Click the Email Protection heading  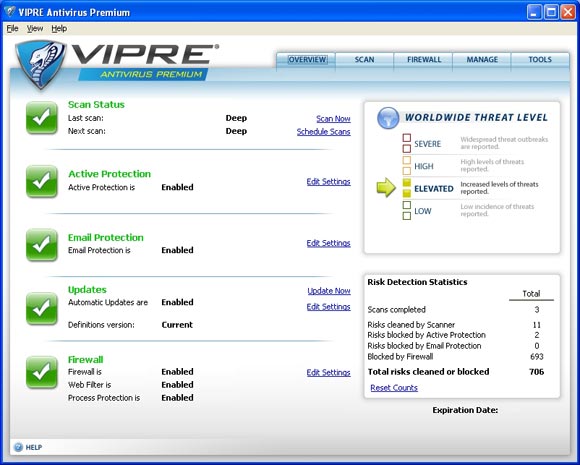coord(106,237)
